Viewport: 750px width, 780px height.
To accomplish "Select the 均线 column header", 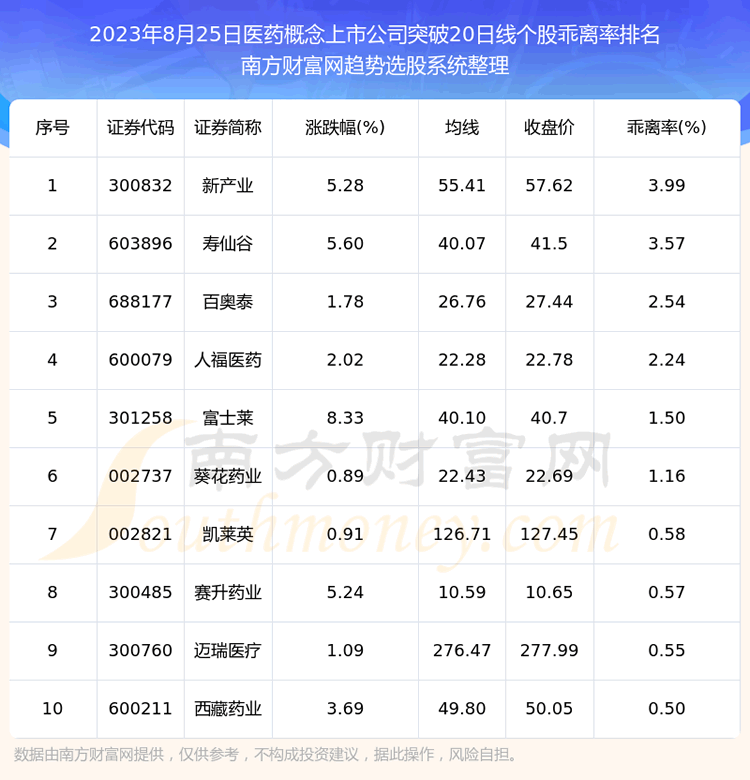I will (462, 128).
